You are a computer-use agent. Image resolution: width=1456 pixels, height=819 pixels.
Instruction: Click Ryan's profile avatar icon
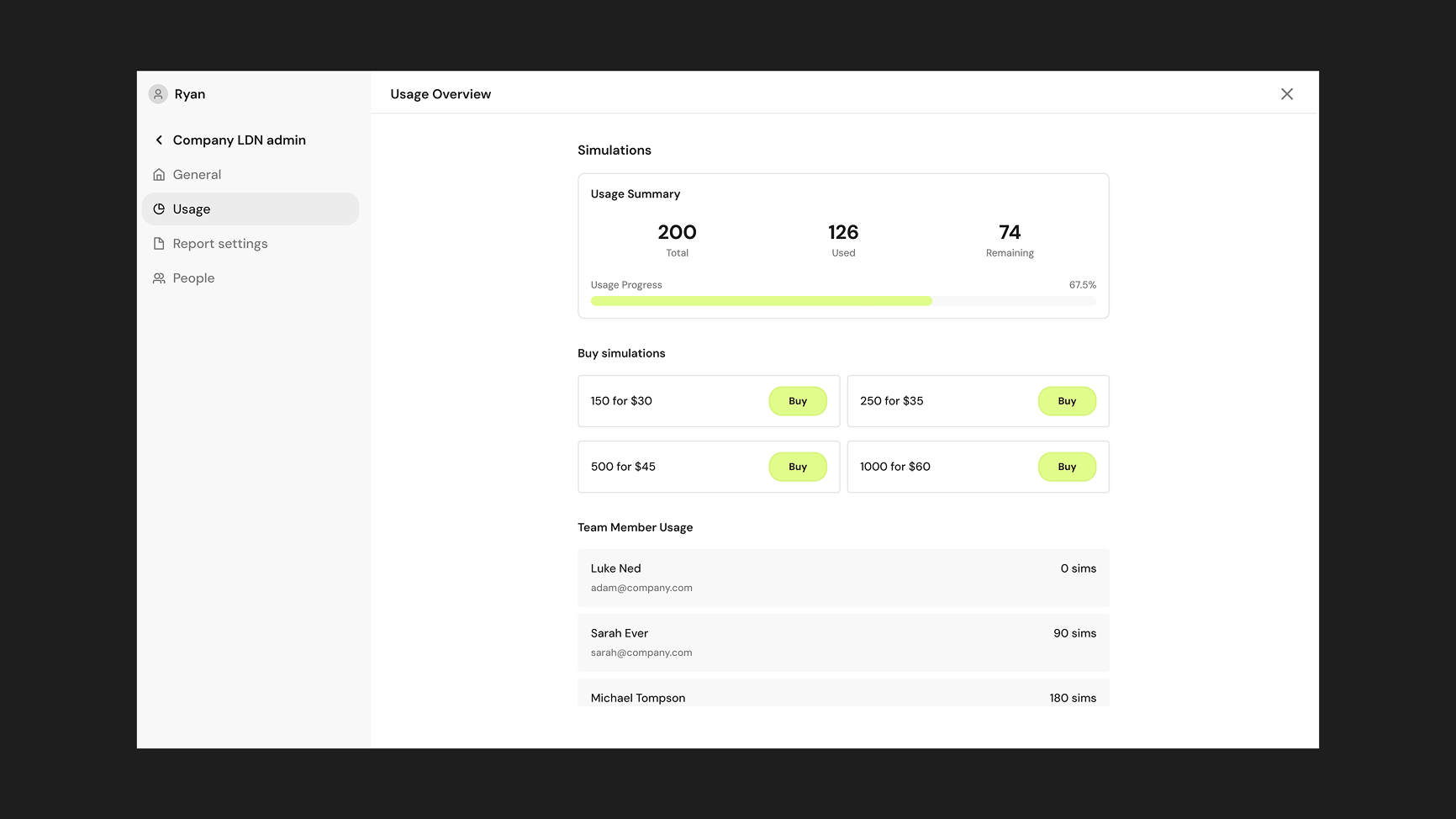pos(158,94)
